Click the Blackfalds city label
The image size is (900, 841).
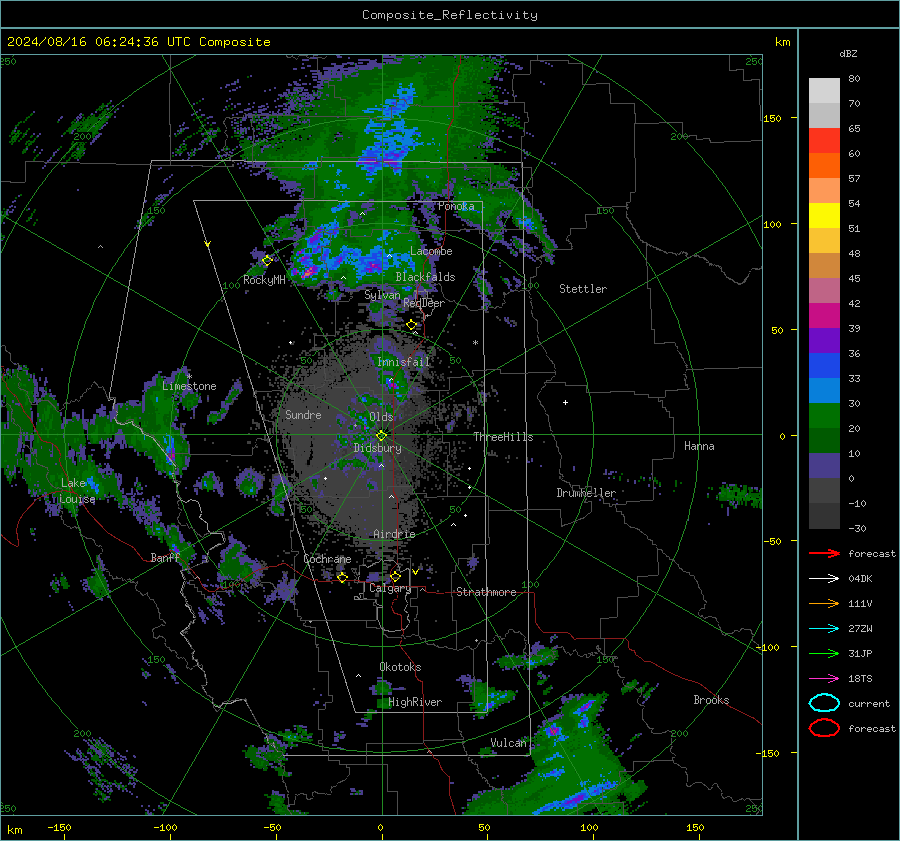(425, 277)
